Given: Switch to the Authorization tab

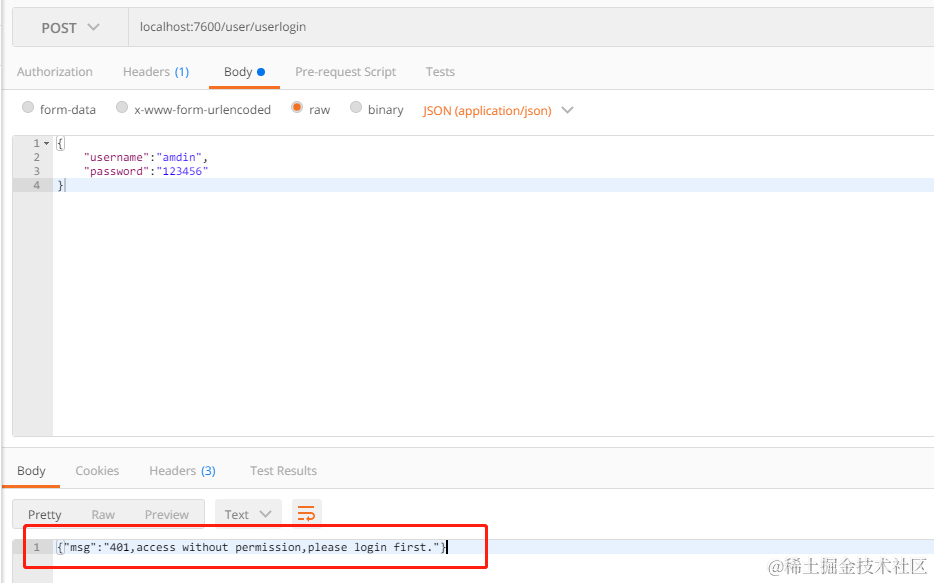Looking at the screenshot, I should (55, 72).
